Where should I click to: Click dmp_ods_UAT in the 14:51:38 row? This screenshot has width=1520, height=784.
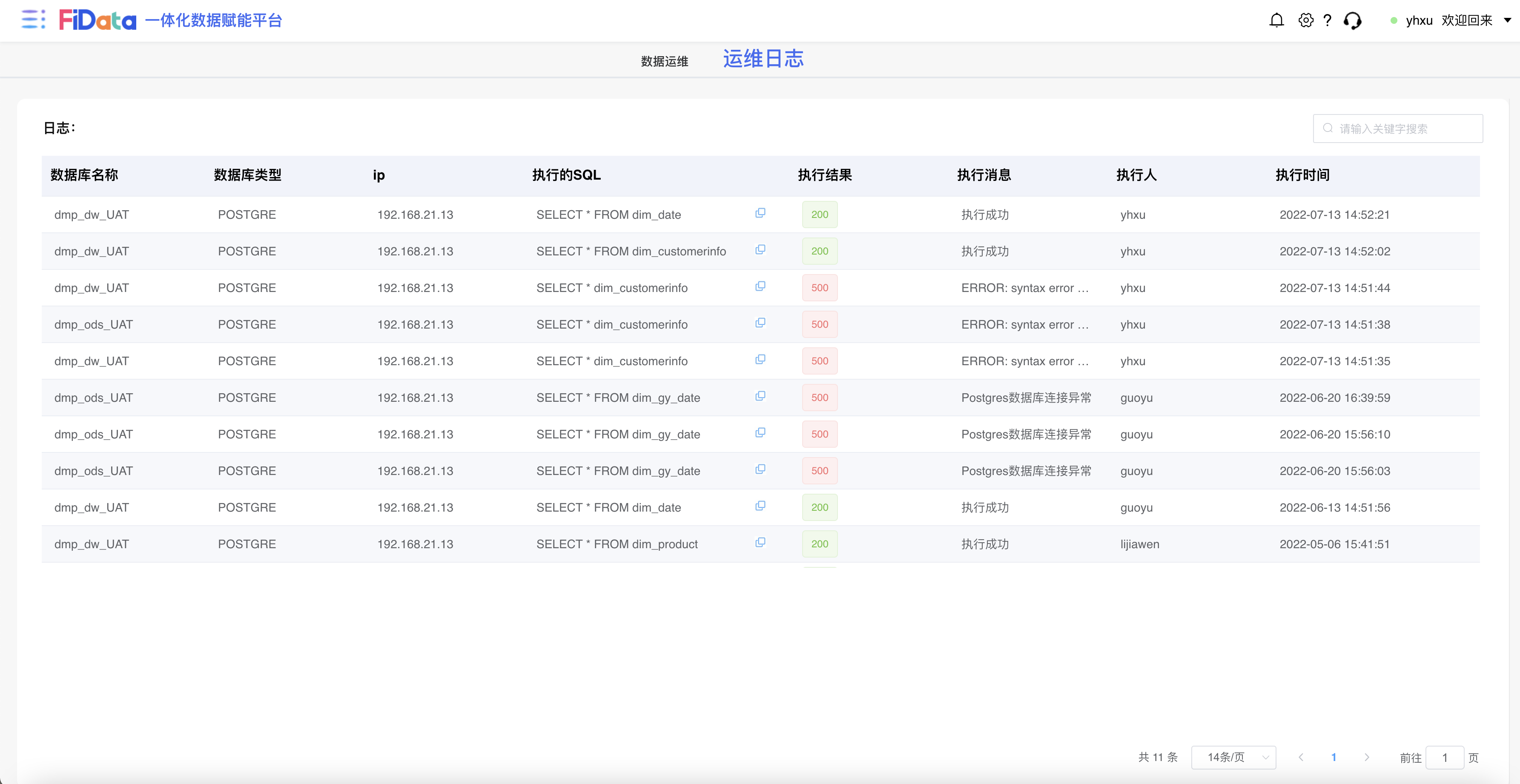[93, 324]
